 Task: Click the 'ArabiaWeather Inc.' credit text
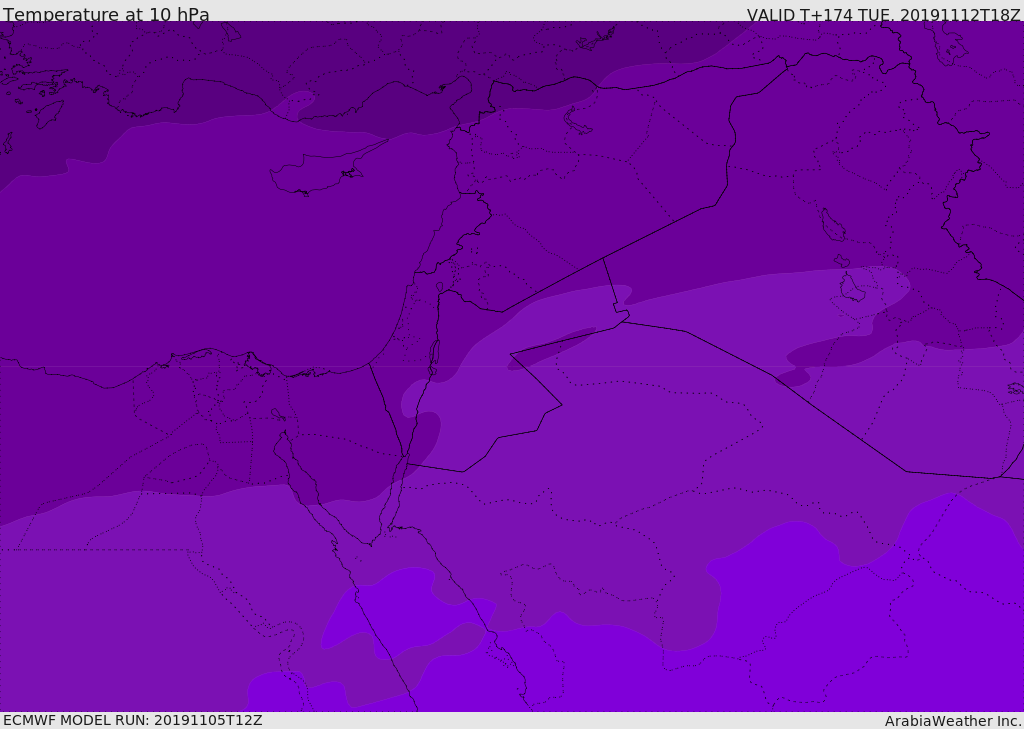tap(953, 721)
